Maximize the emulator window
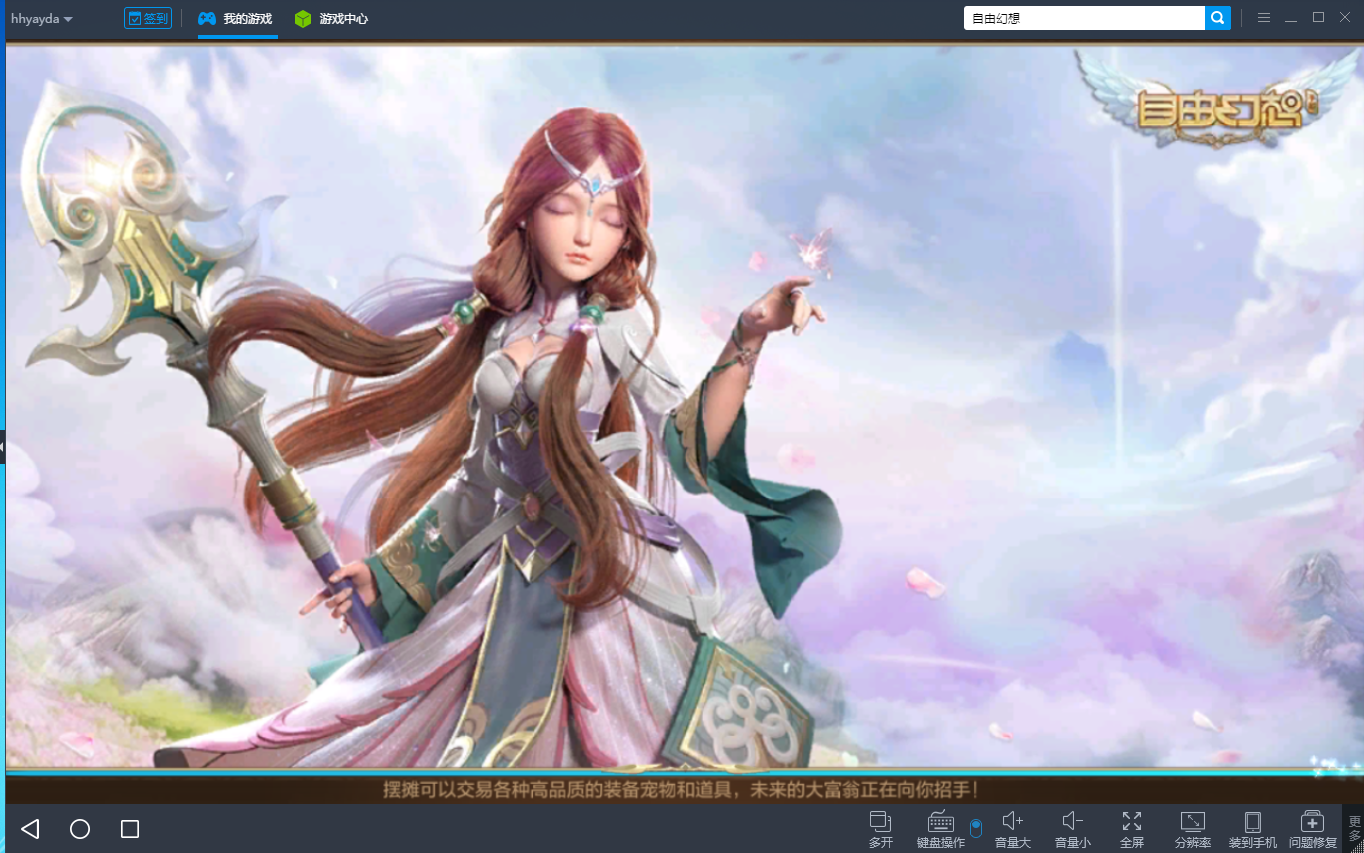Image resolution: width=1364 pixels, height=853 pixels. (x=1318, y=18)
